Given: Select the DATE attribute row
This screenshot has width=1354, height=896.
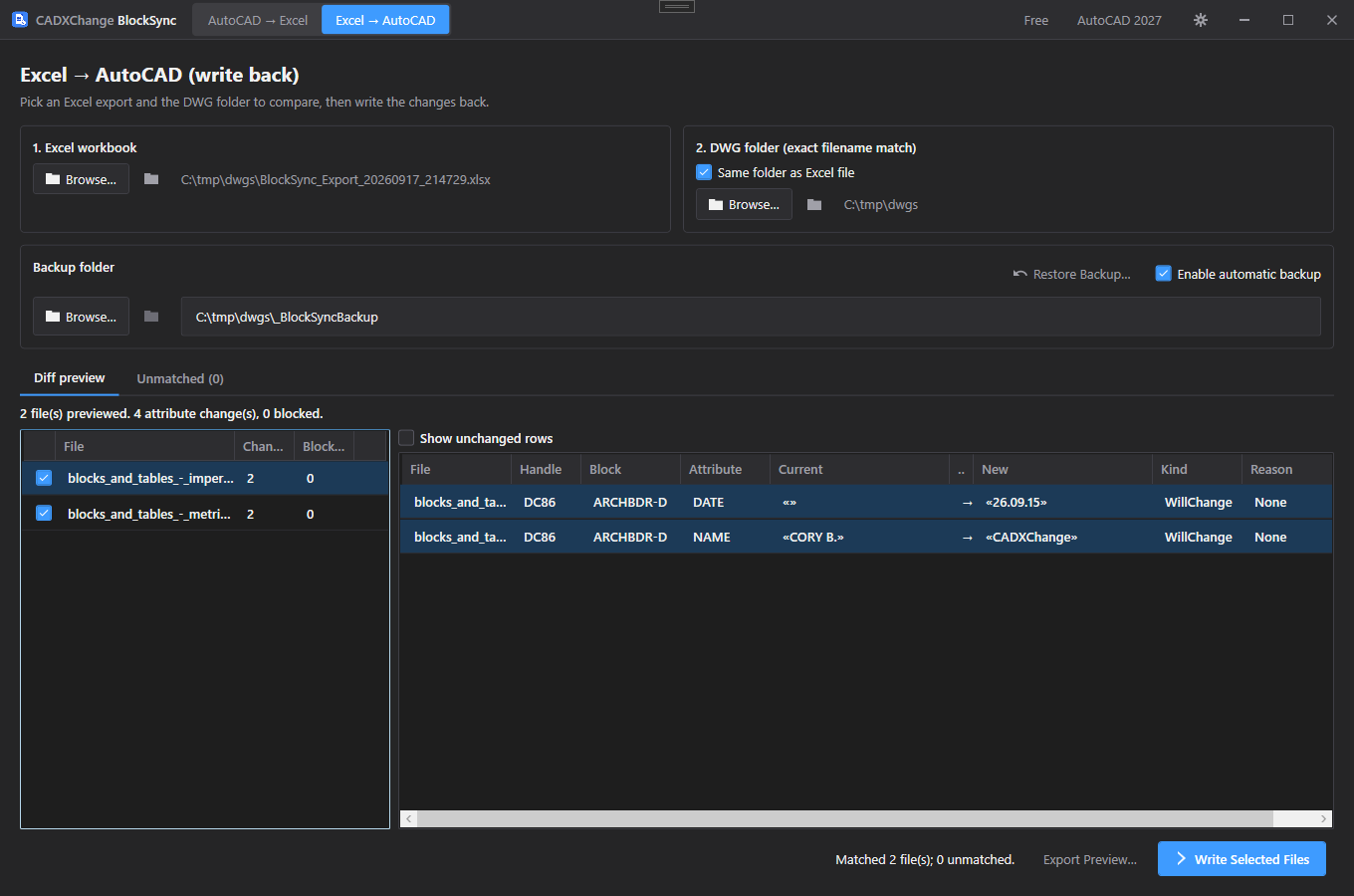Looking at the screenshot, I should pyautogui.click(x=866, y=502).
